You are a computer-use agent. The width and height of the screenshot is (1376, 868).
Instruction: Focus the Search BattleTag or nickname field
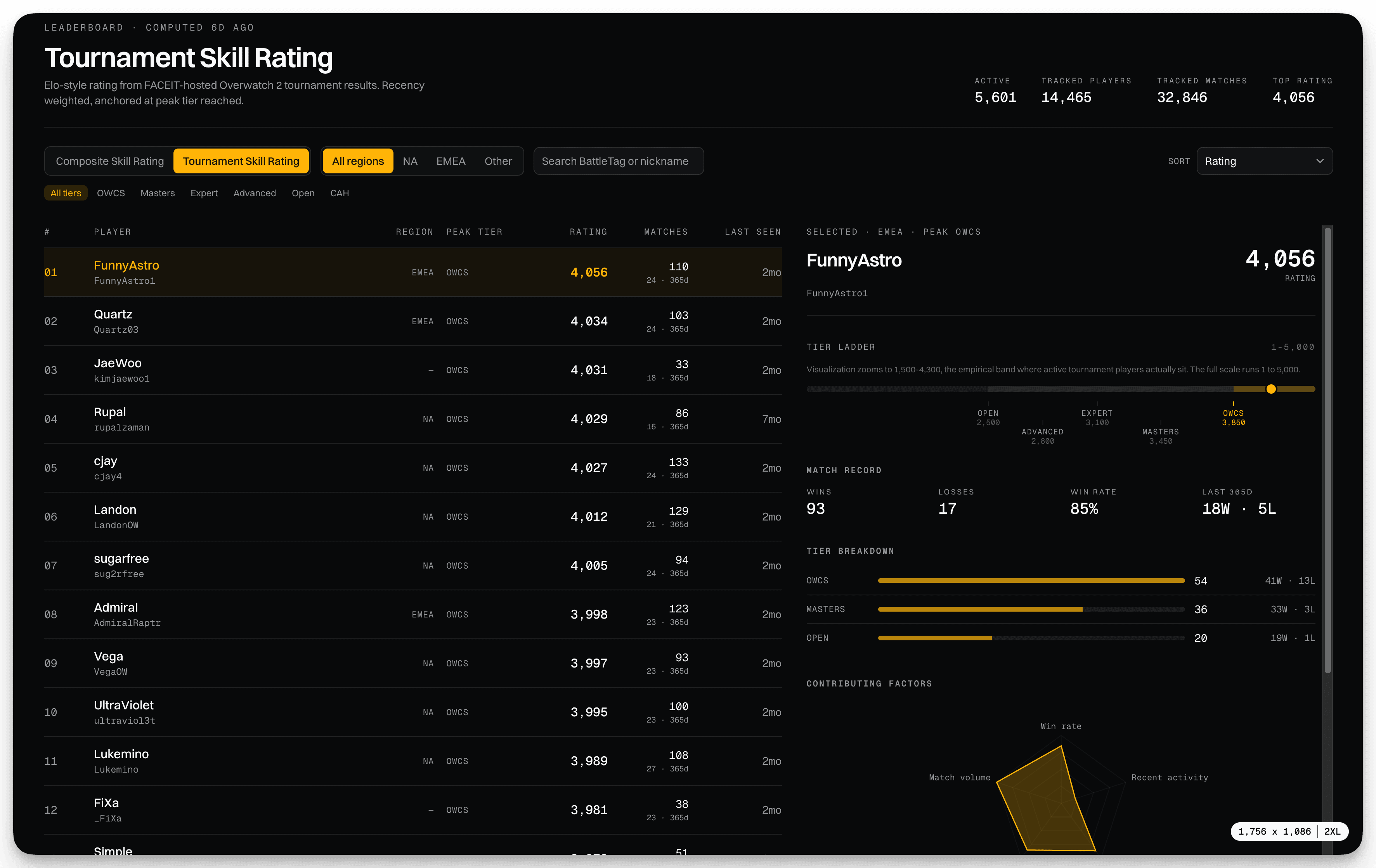(x=618, y=161)
